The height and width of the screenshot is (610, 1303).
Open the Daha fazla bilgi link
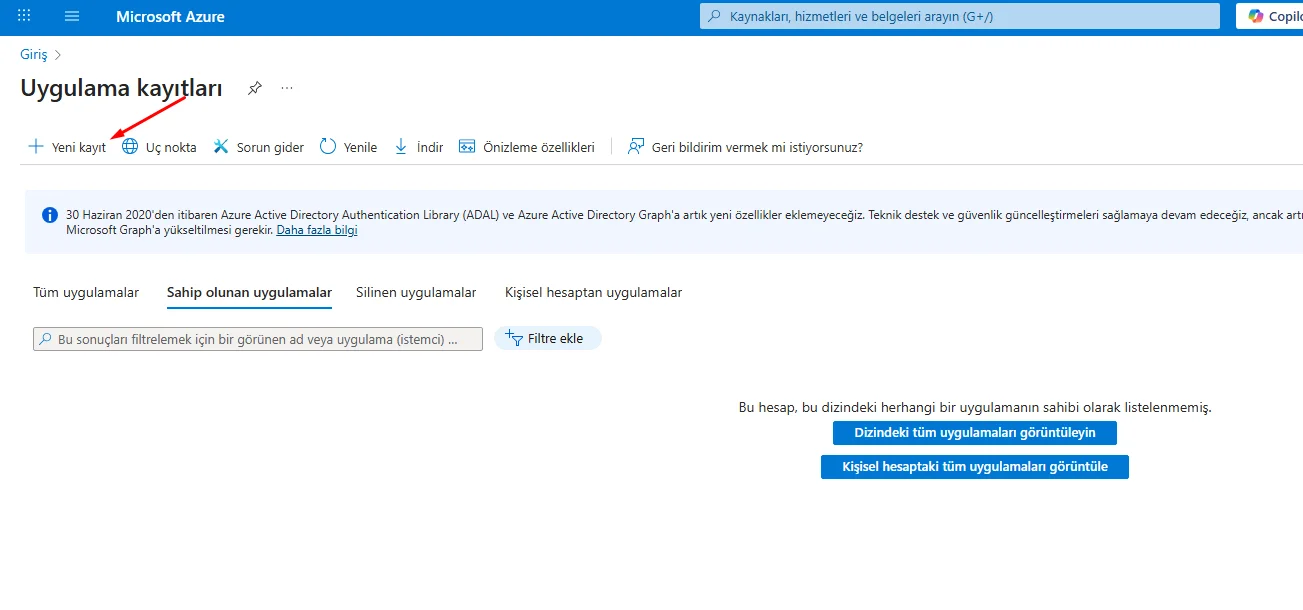(316, 229)
